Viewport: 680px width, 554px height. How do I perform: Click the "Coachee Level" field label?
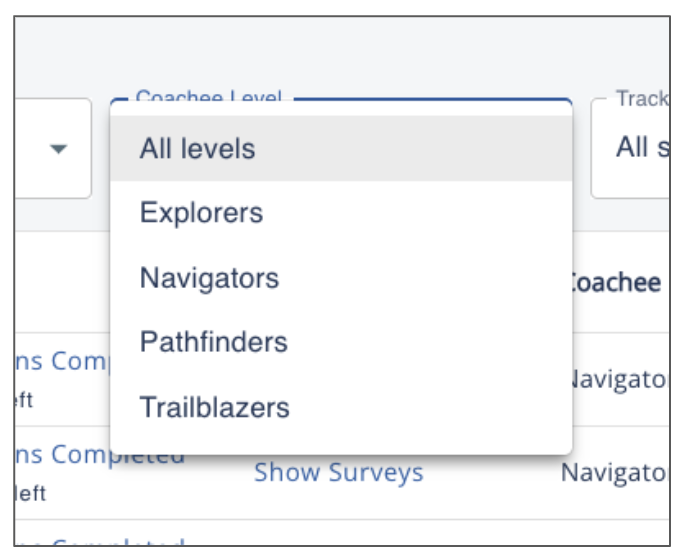(x=208, y=98)
